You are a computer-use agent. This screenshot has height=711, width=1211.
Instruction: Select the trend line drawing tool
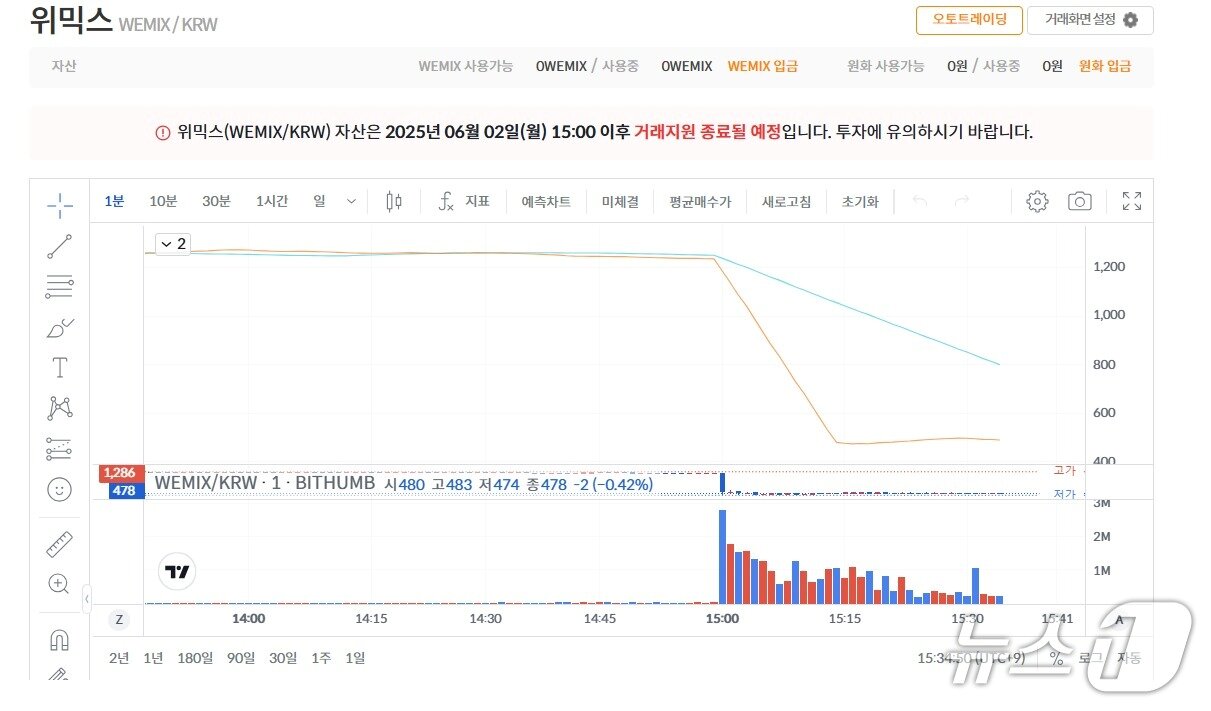pyautogui.click(x=60, y=246)
